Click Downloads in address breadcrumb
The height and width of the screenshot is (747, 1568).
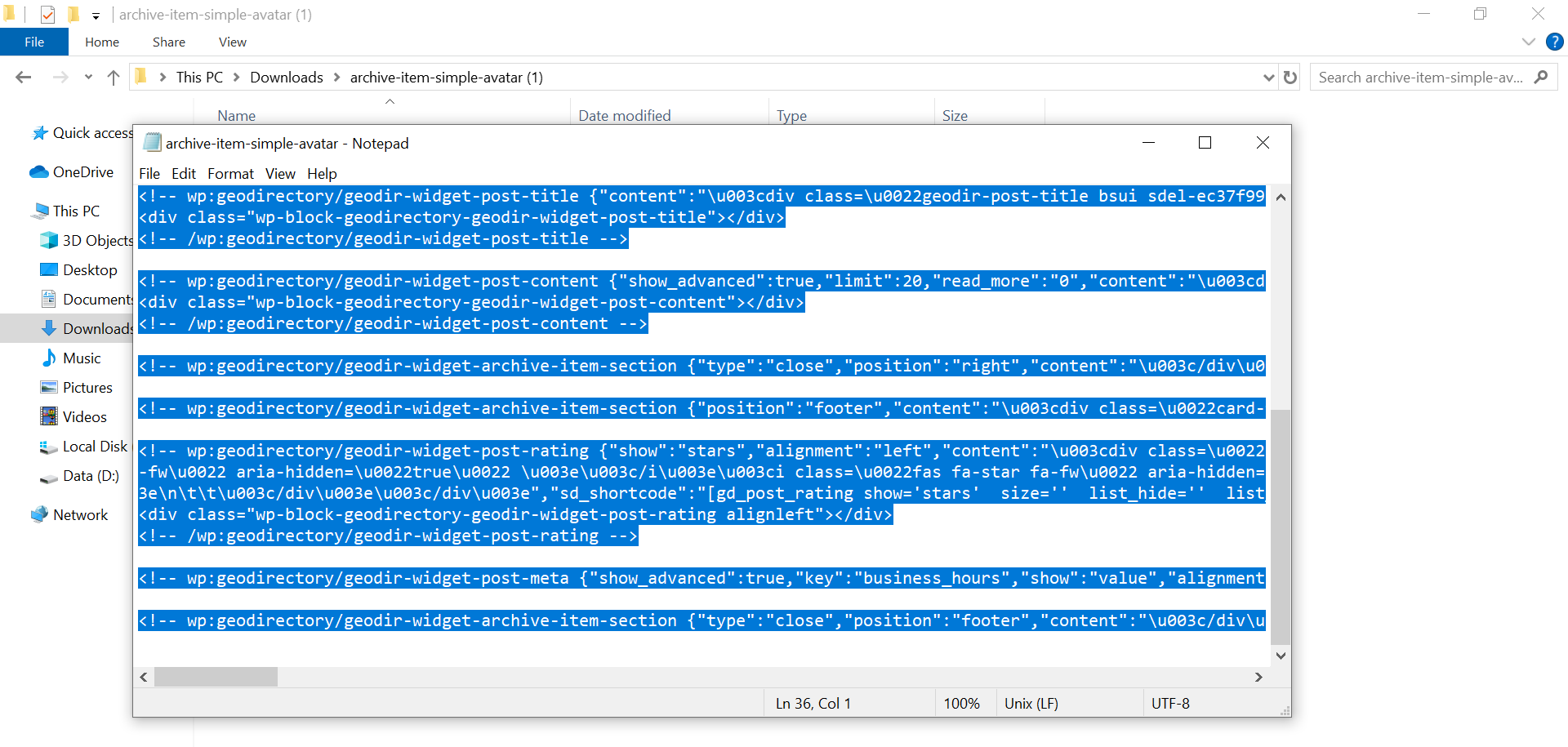point(287,78)
